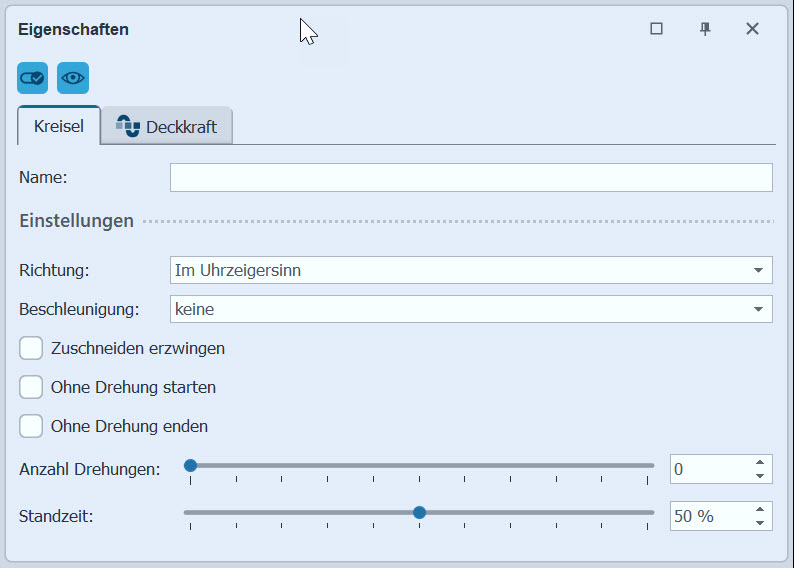Enable Zuschneiden erzwingen checkbox
The width and height of the screenshot is (794, 568).
[31, 349]
